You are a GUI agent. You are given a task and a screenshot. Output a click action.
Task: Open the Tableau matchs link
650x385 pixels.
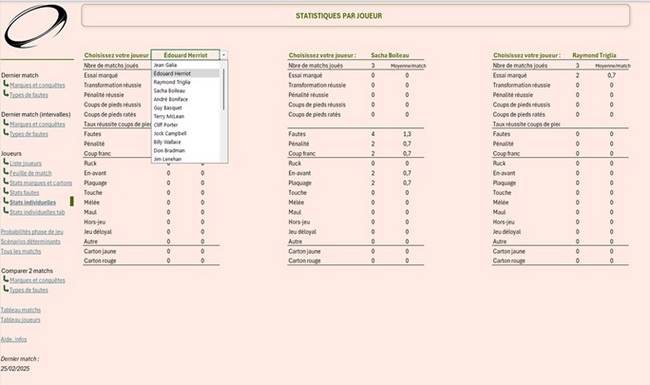[x=21, y=310]
